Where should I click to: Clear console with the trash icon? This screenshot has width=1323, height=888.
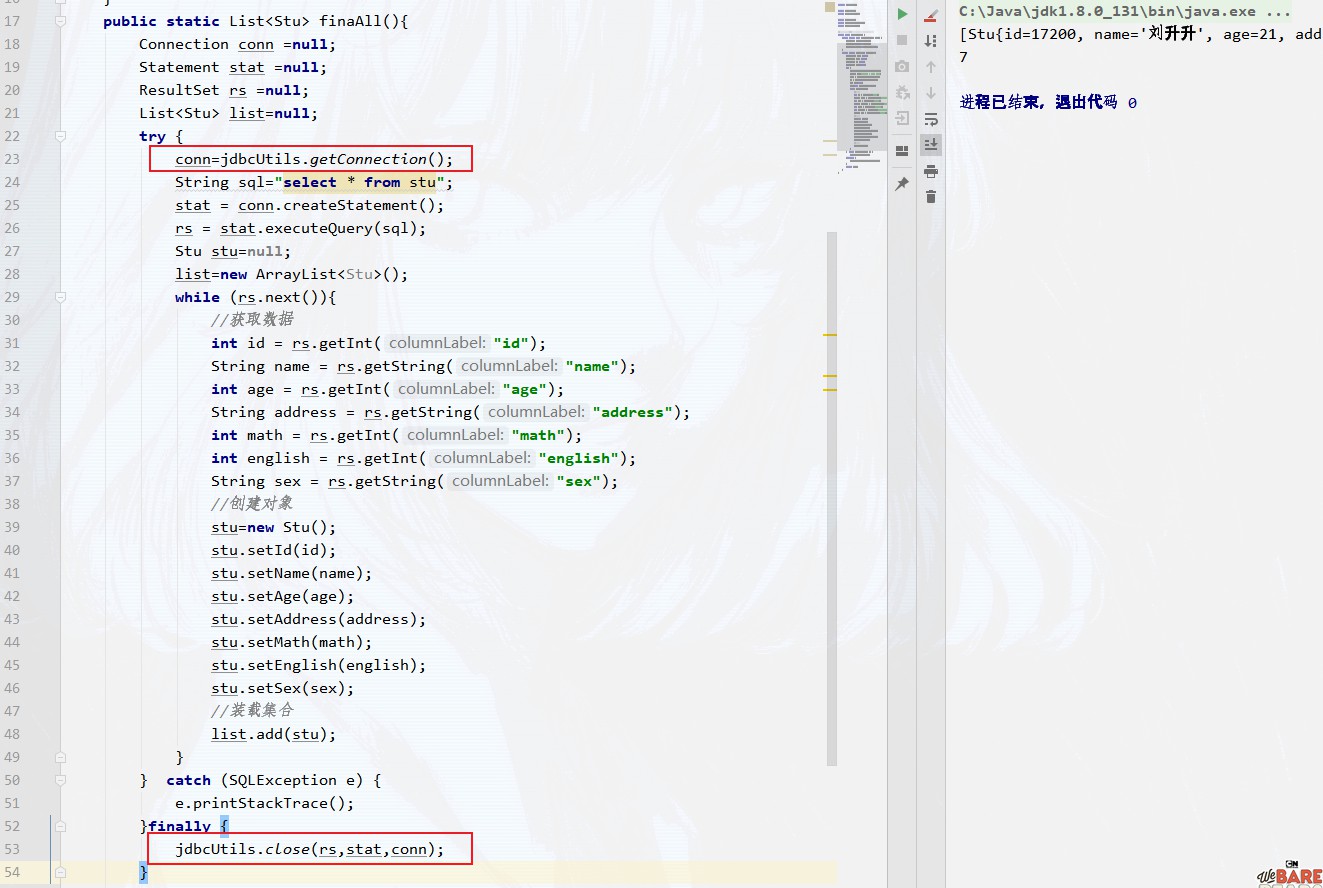[x=931, y=197]
